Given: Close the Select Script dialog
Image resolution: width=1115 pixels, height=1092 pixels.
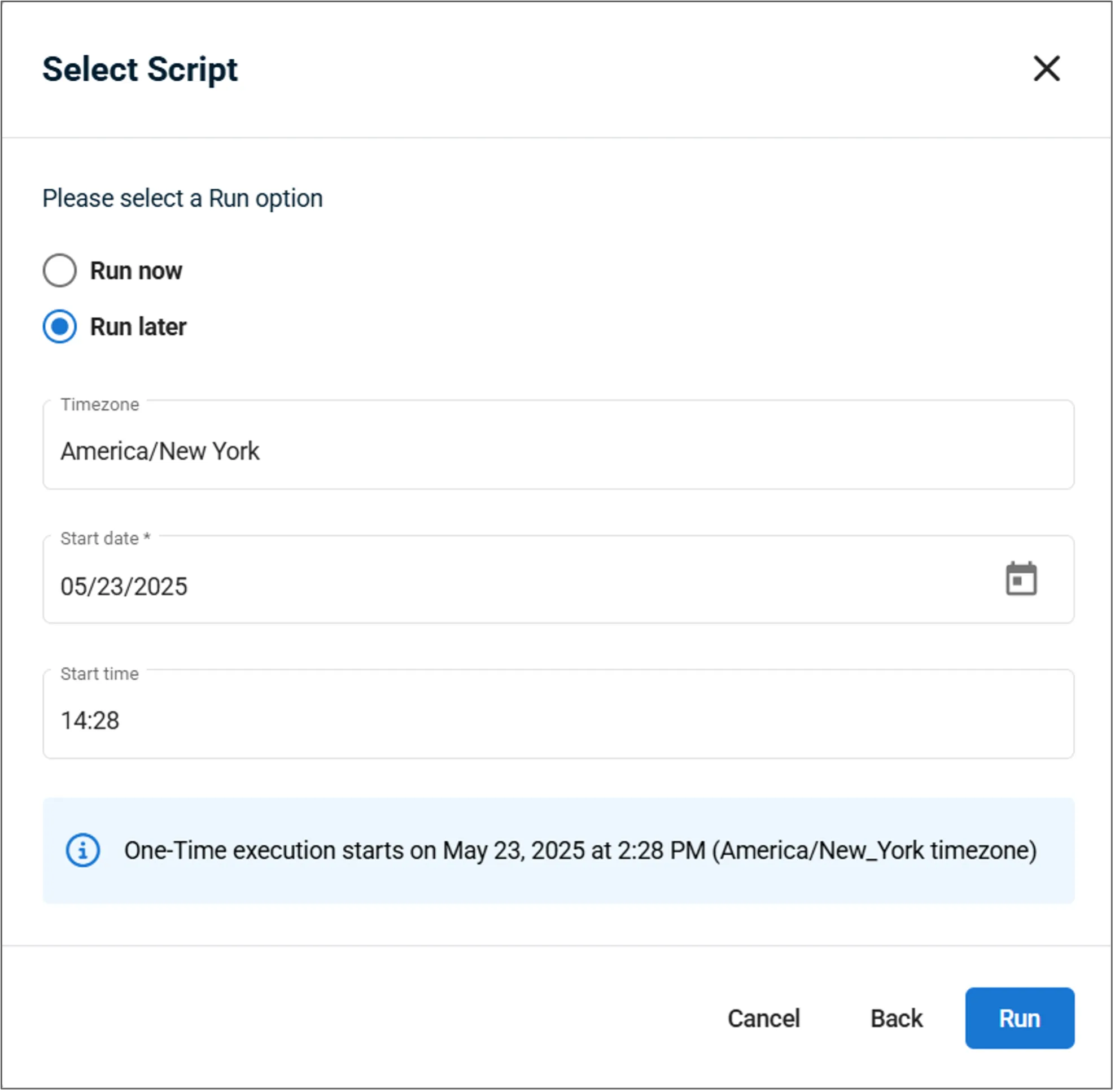Looking at the screenshot, I should click(x=1046, y=69).
